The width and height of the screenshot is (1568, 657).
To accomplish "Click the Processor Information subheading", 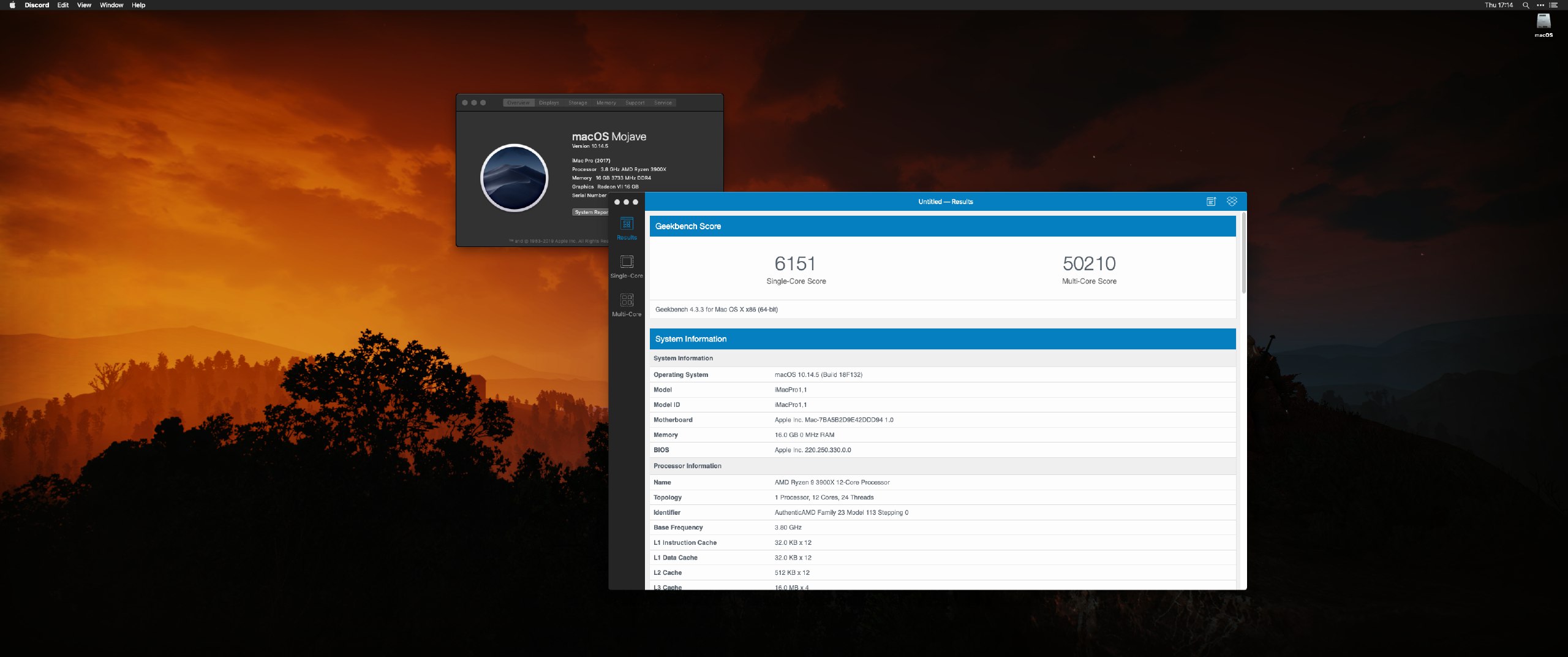I will (x=687, y=466).
